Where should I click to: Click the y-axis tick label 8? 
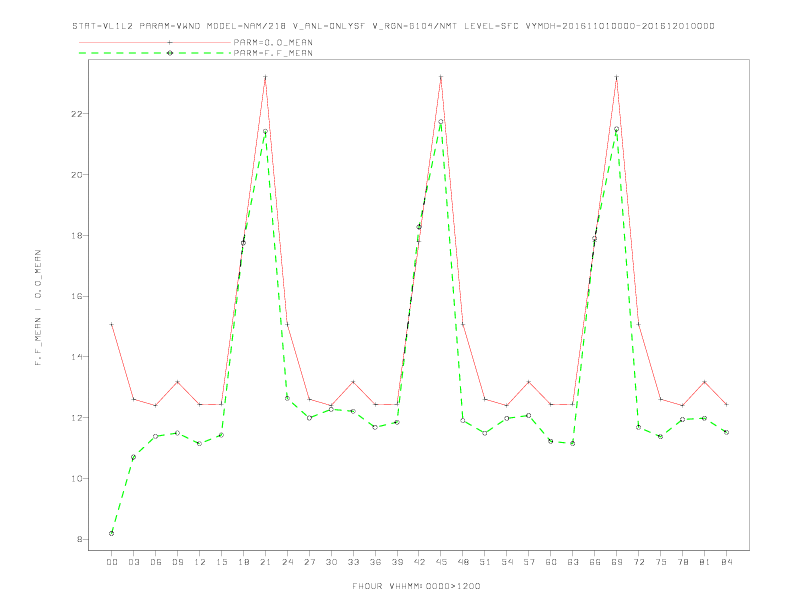pos(79,539)
